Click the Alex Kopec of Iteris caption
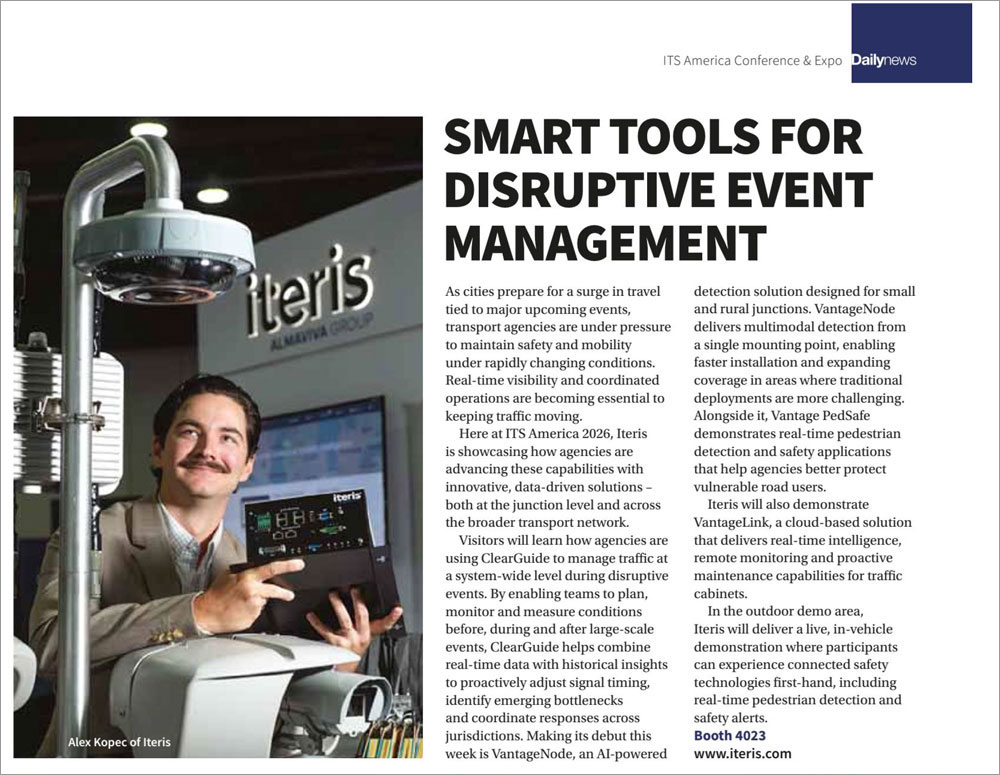1000x775 pixels. [119, 742]
